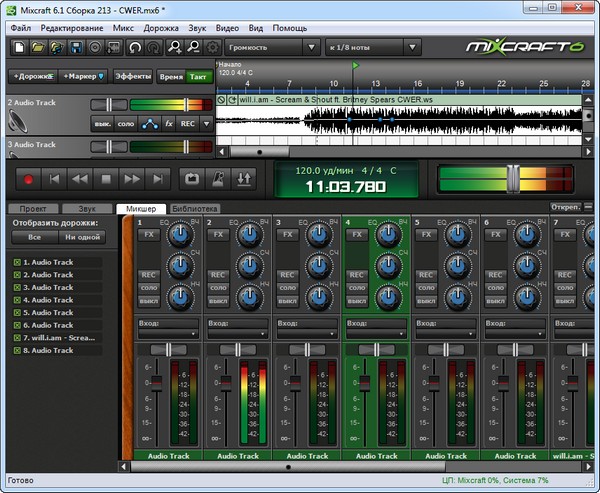The image size is (600, 493).
Task: Click 'Ни одной' button to hide tracks
Action: pos(83,238)
